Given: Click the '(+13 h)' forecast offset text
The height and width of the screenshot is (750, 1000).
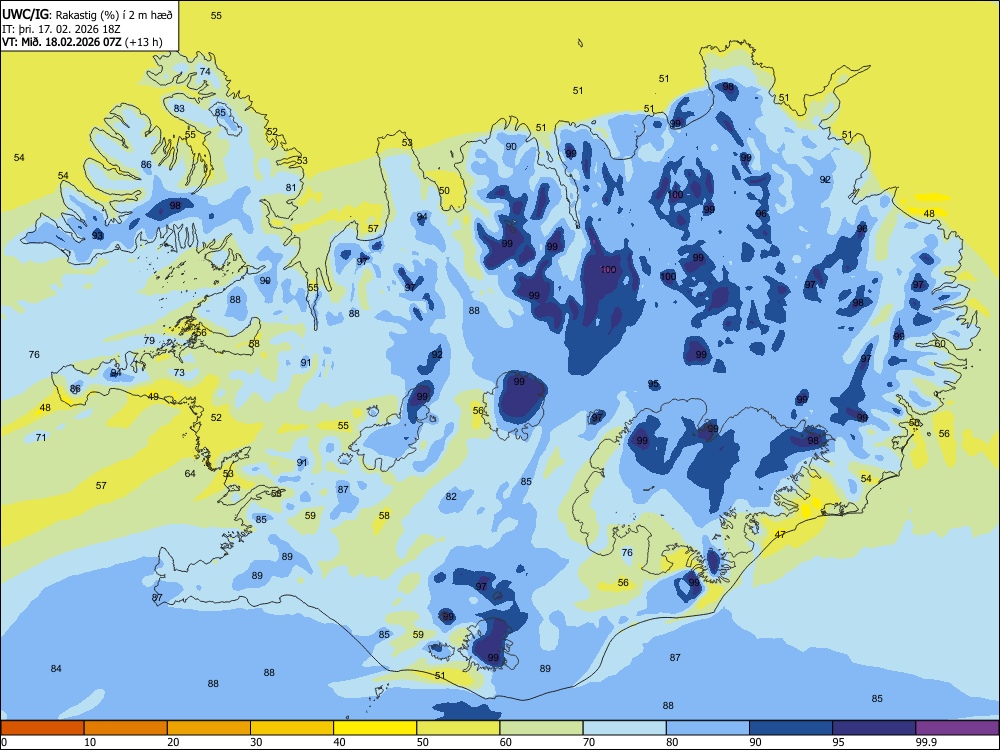Looking at the screenshot, I should pos(143,43).
